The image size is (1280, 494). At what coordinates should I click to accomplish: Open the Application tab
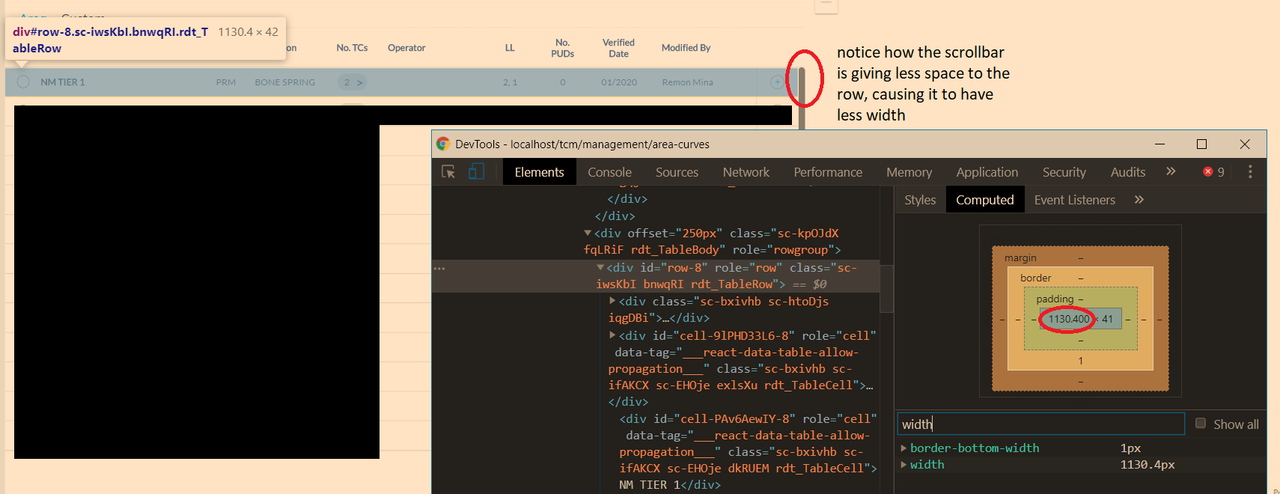(987, 172)
